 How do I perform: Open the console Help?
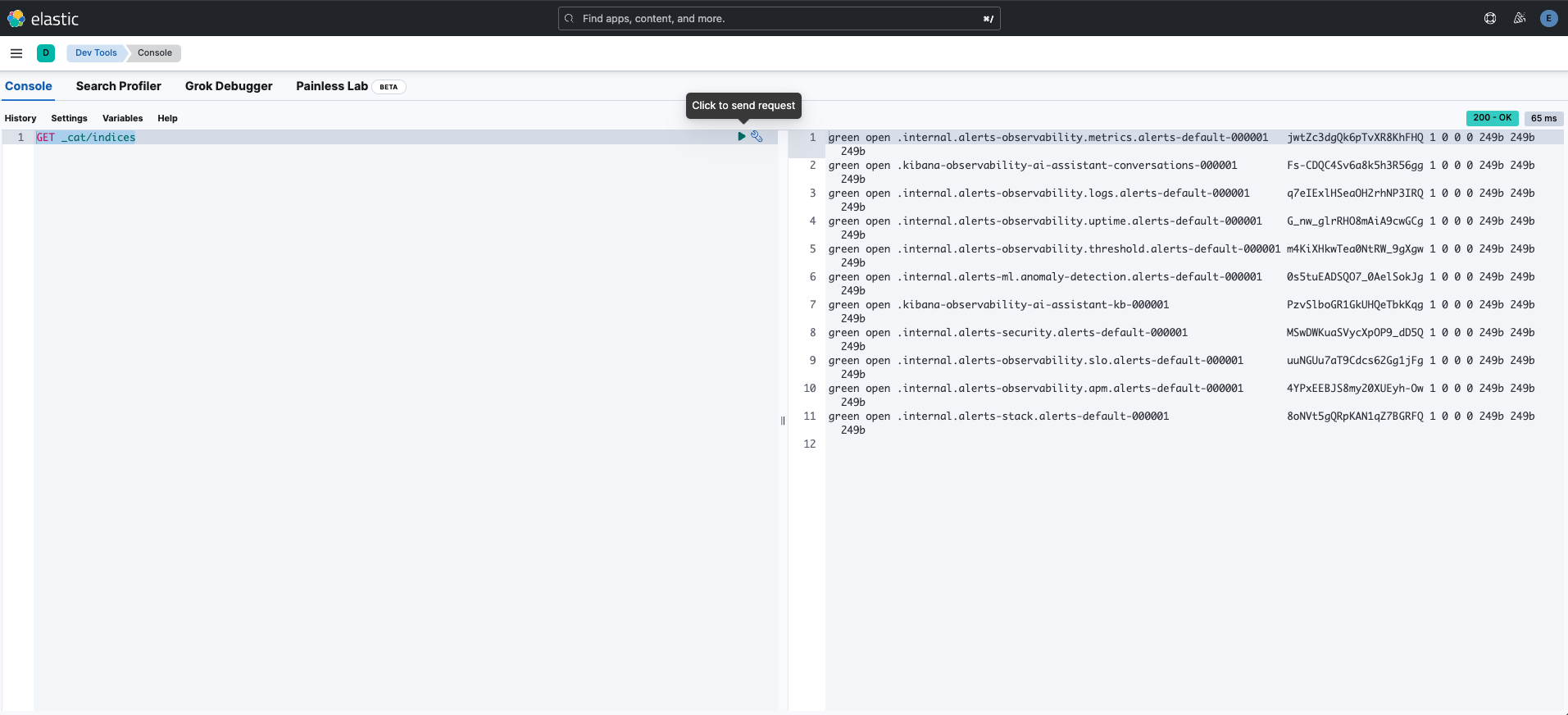click(x=167, y=118)
